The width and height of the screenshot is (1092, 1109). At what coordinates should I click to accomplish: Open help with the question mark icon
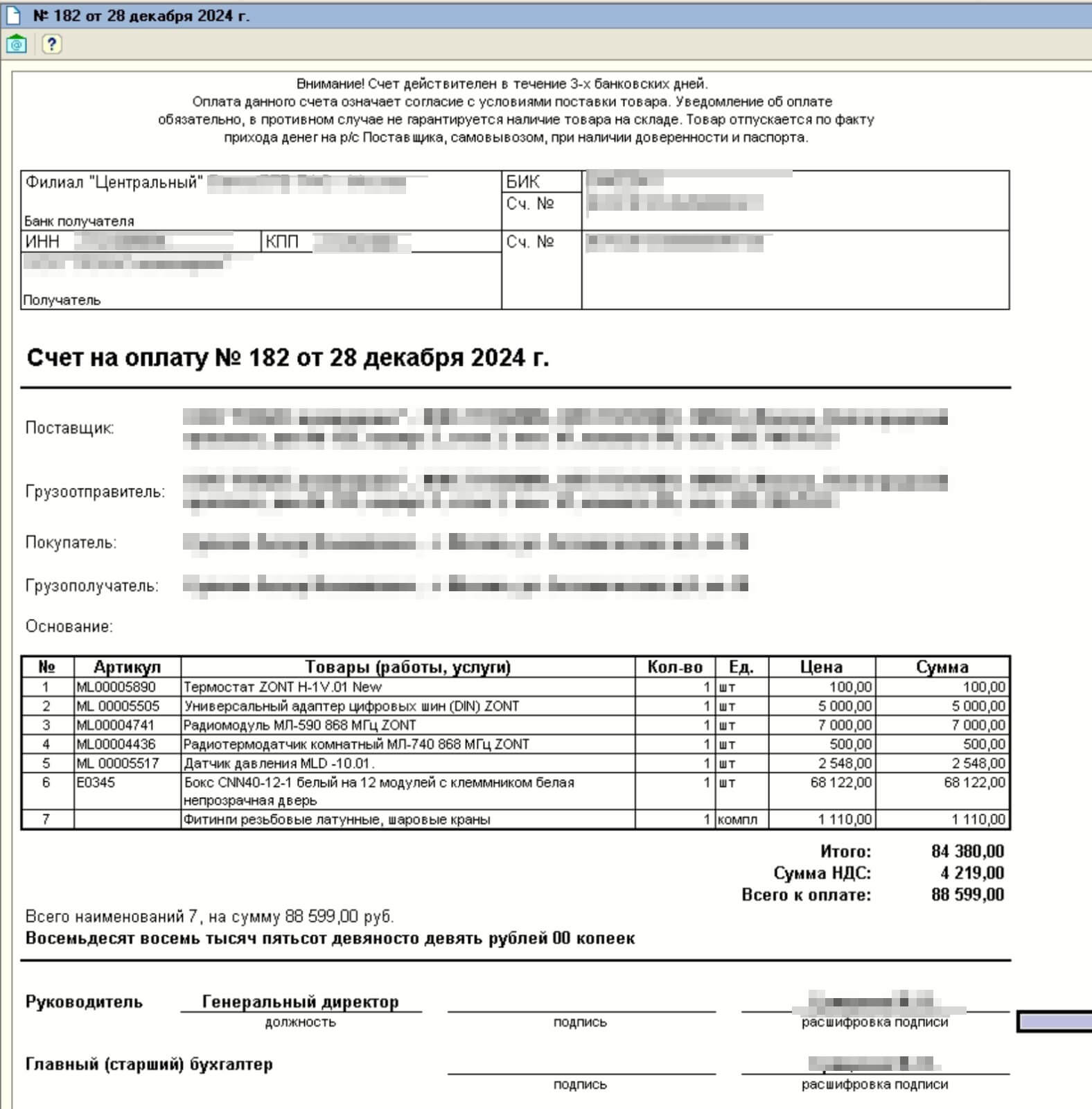coord(51,44)
